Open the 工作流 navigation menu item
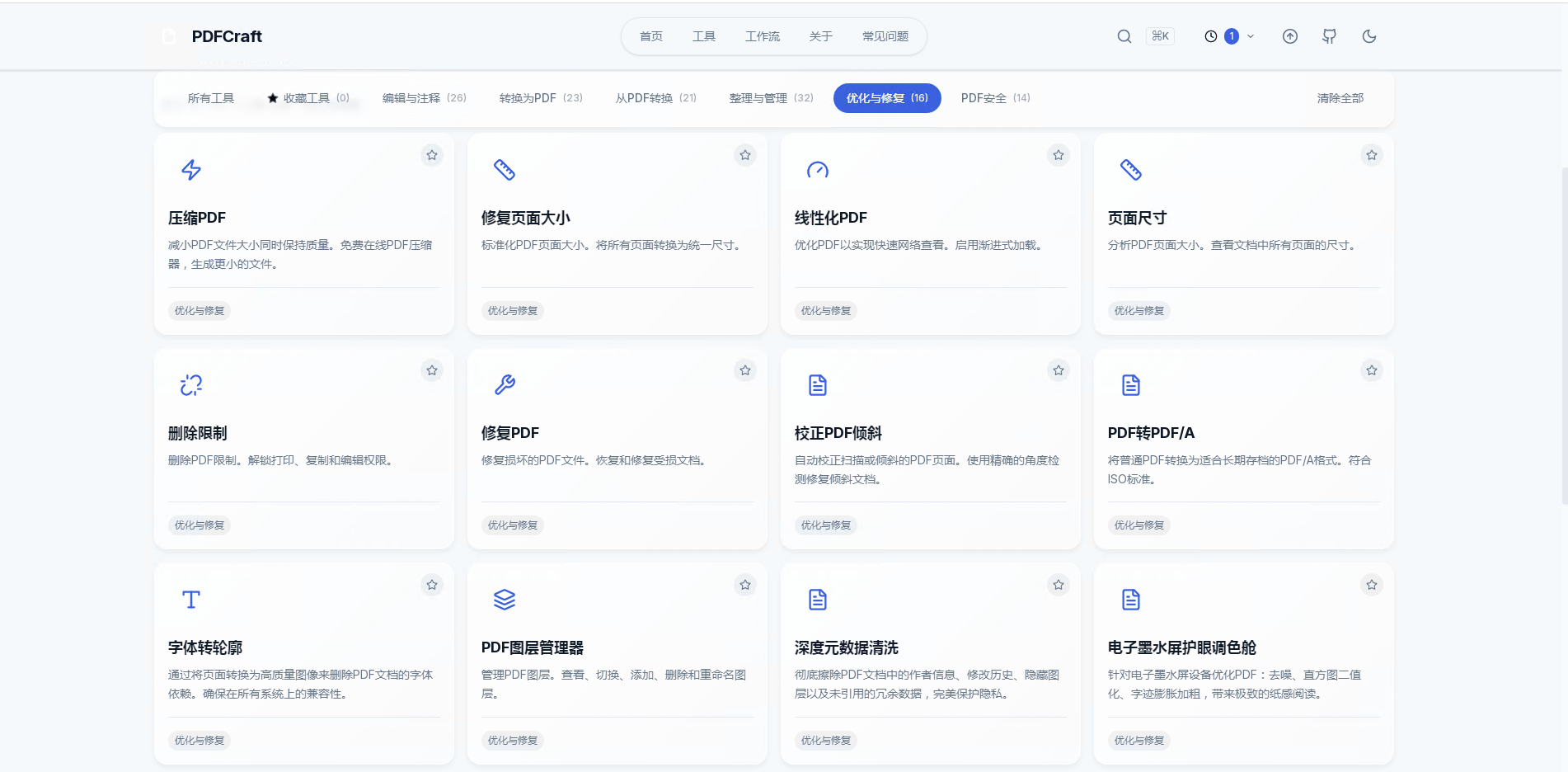This screenshot has width=1568, height=772. pos(763,36)
